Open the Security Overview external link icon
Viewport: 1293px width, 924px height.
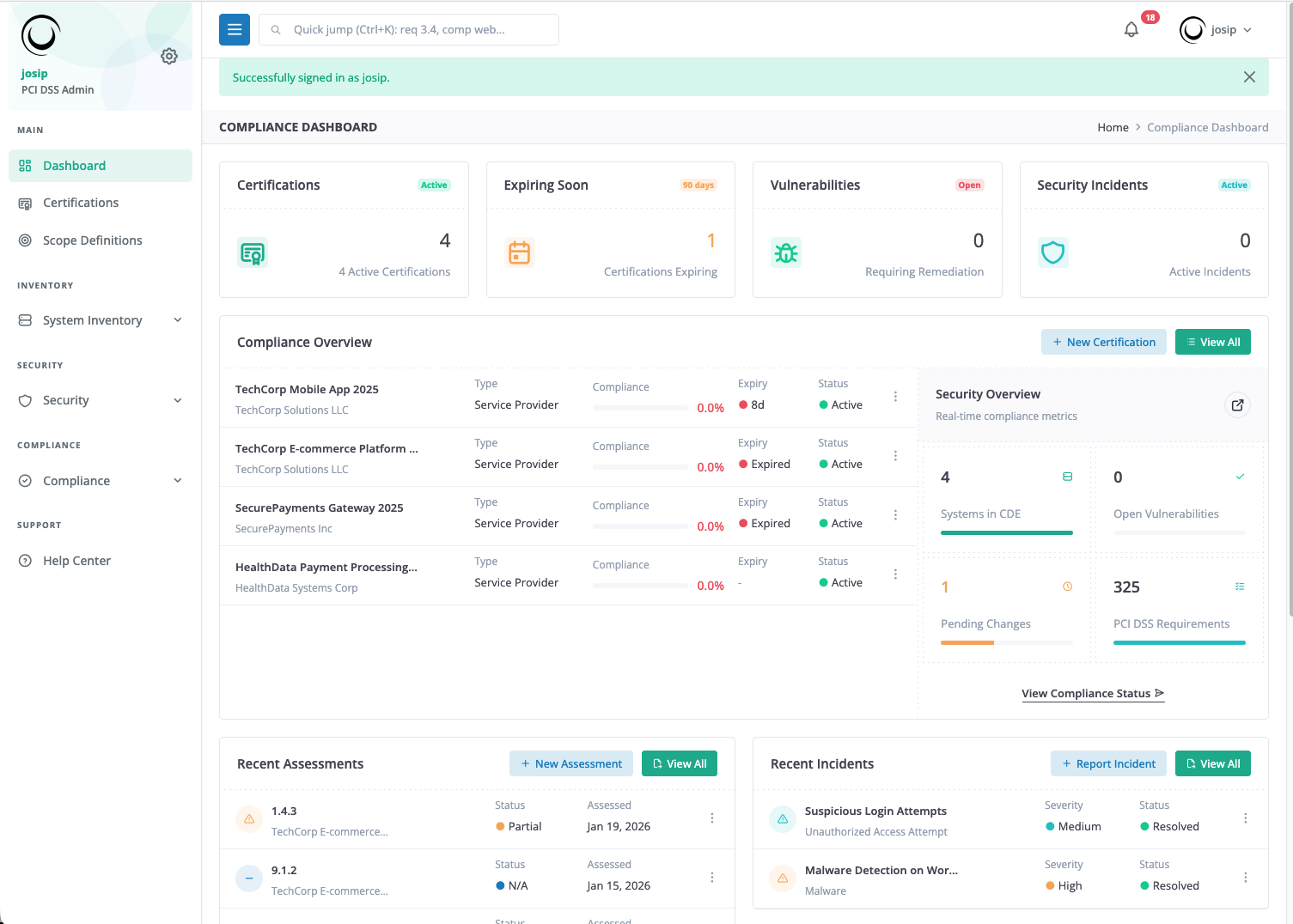1236,404
